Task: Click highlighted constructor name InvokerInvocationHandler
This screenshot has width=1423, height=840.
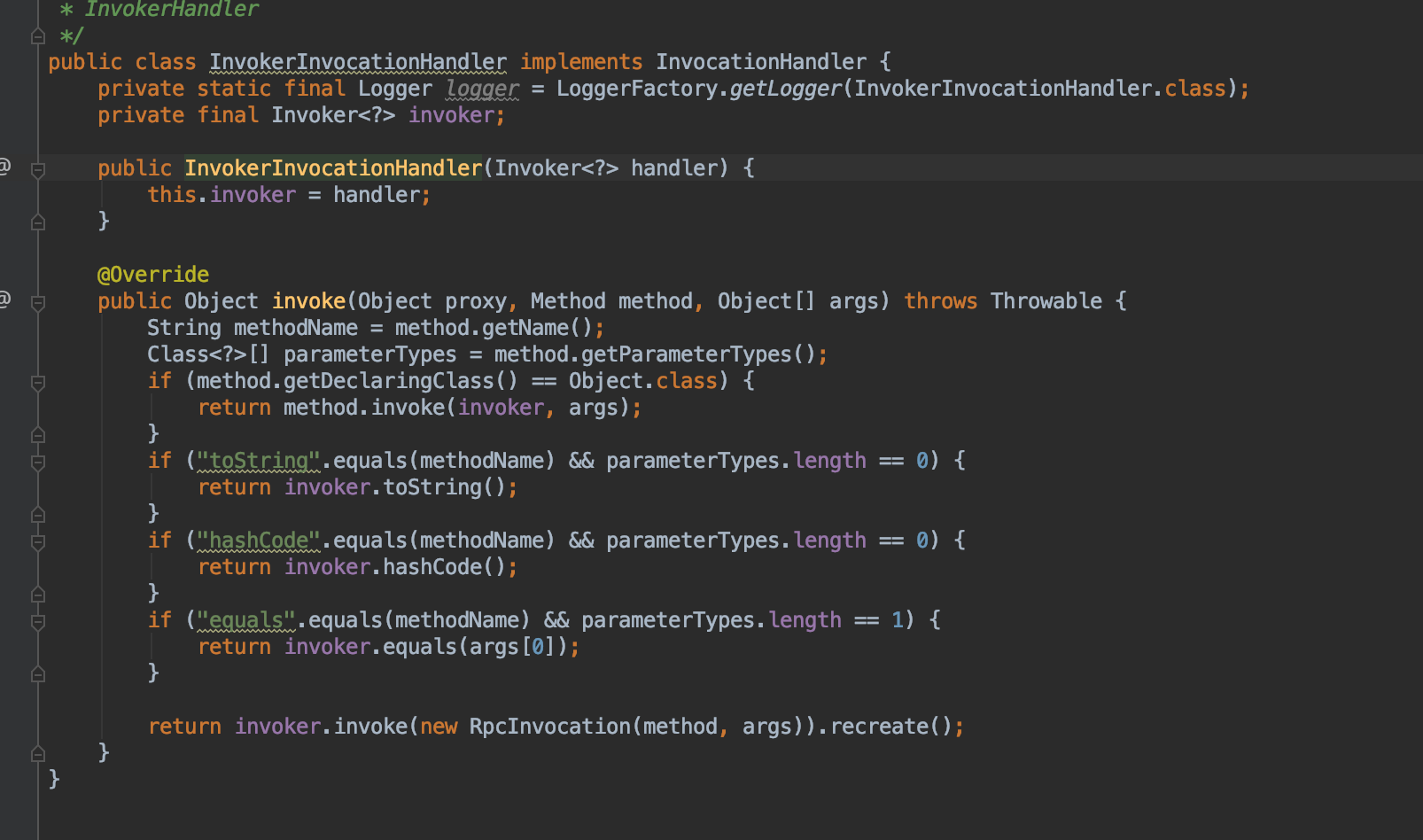Action: coord(333,168)
